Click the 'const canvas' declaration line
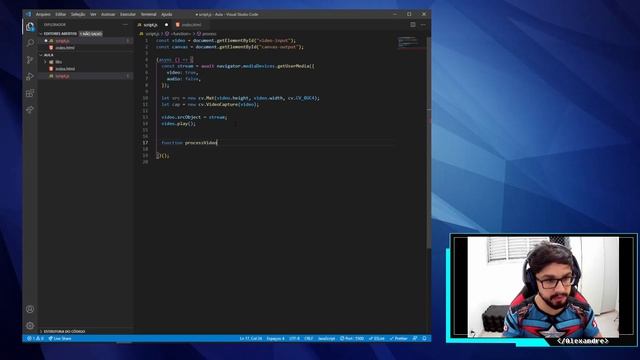The width and height of the screenshot is (640, 360). tap(230, 47)
